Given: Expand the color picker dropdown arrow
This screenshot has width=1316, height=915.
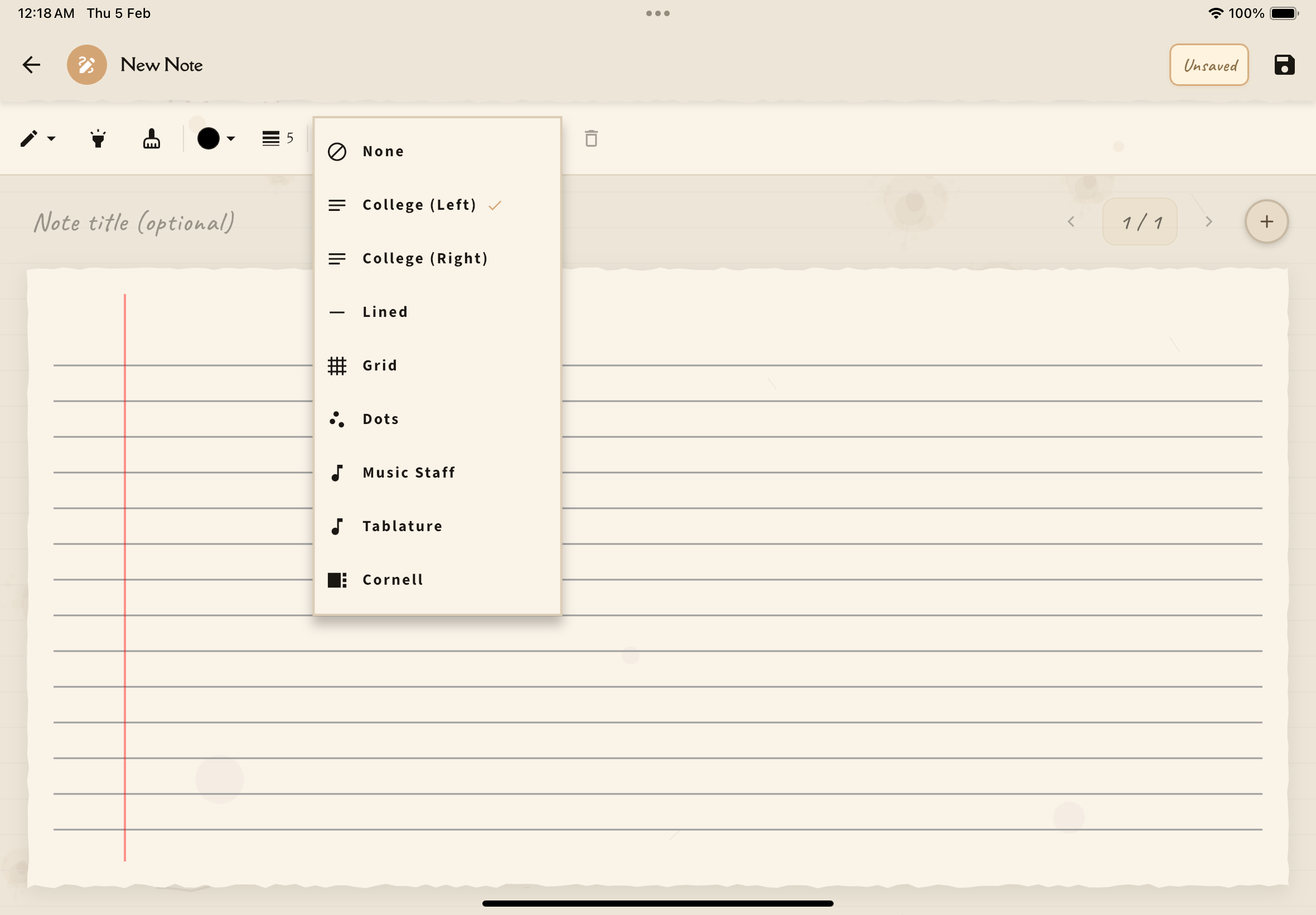Looking at the screenshot, I should (231, 139).
